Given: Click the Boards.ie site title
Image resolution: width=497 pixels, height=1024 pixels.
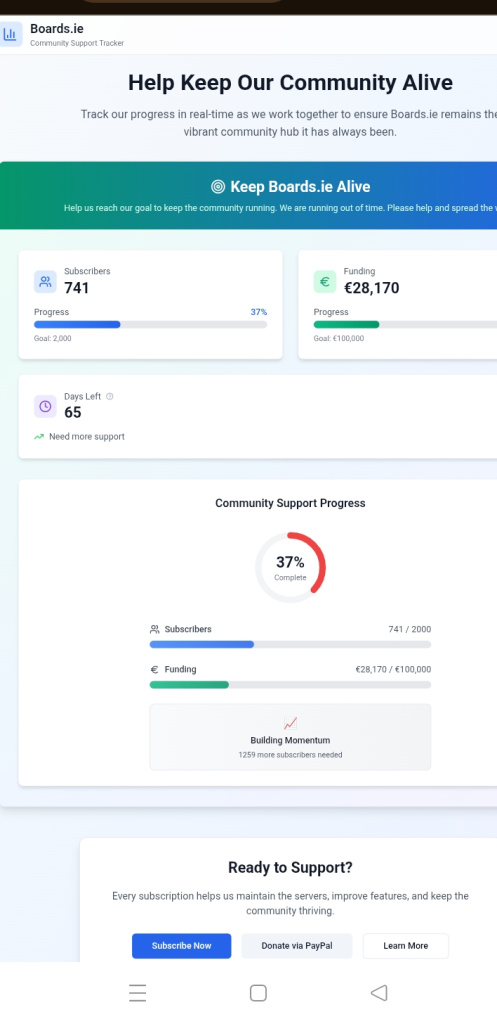Looking at the screenshot, I should [x=57, y=29].
